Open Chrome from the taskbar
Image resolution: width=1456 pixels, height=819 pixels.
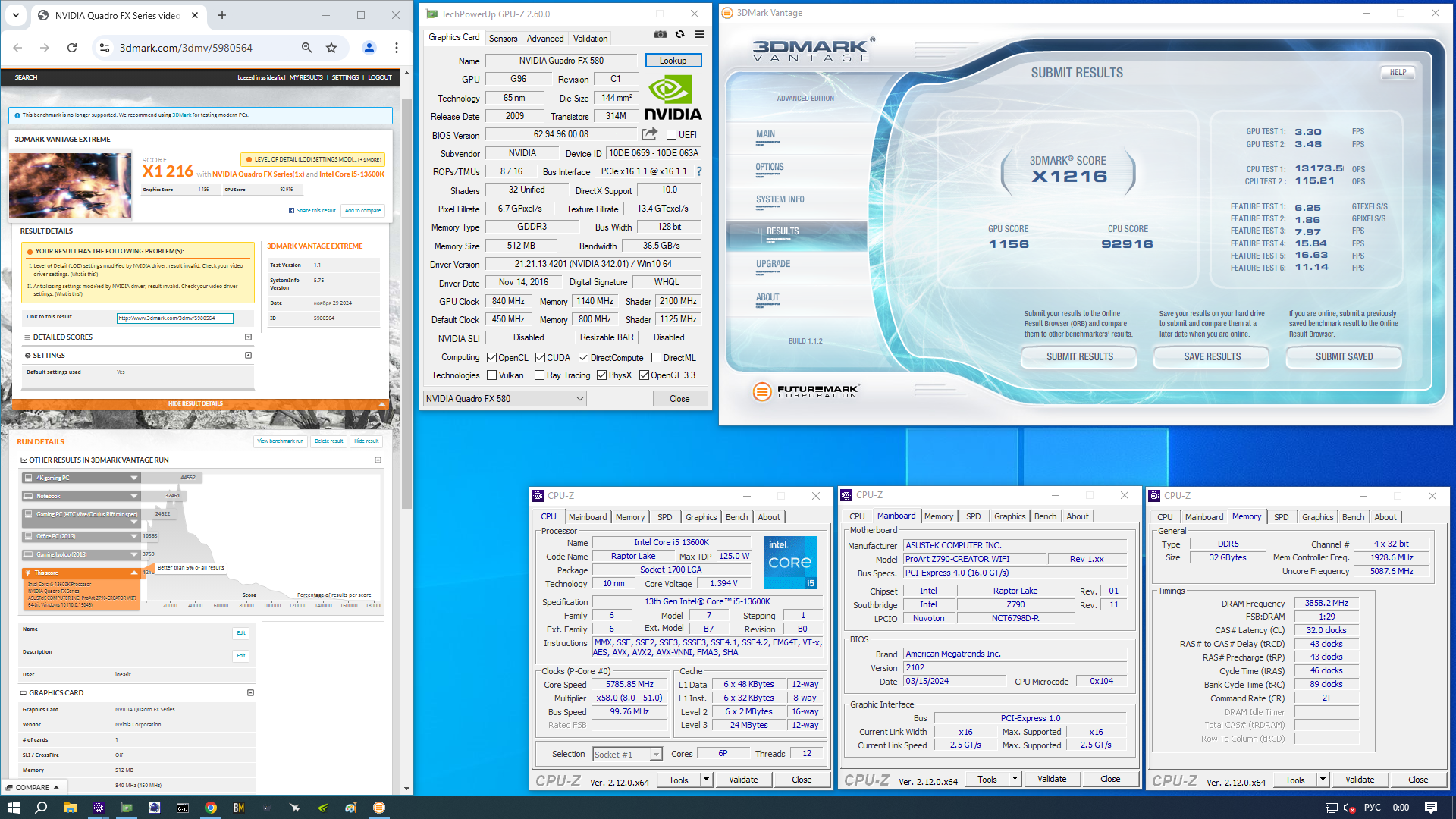pos(211,808)
